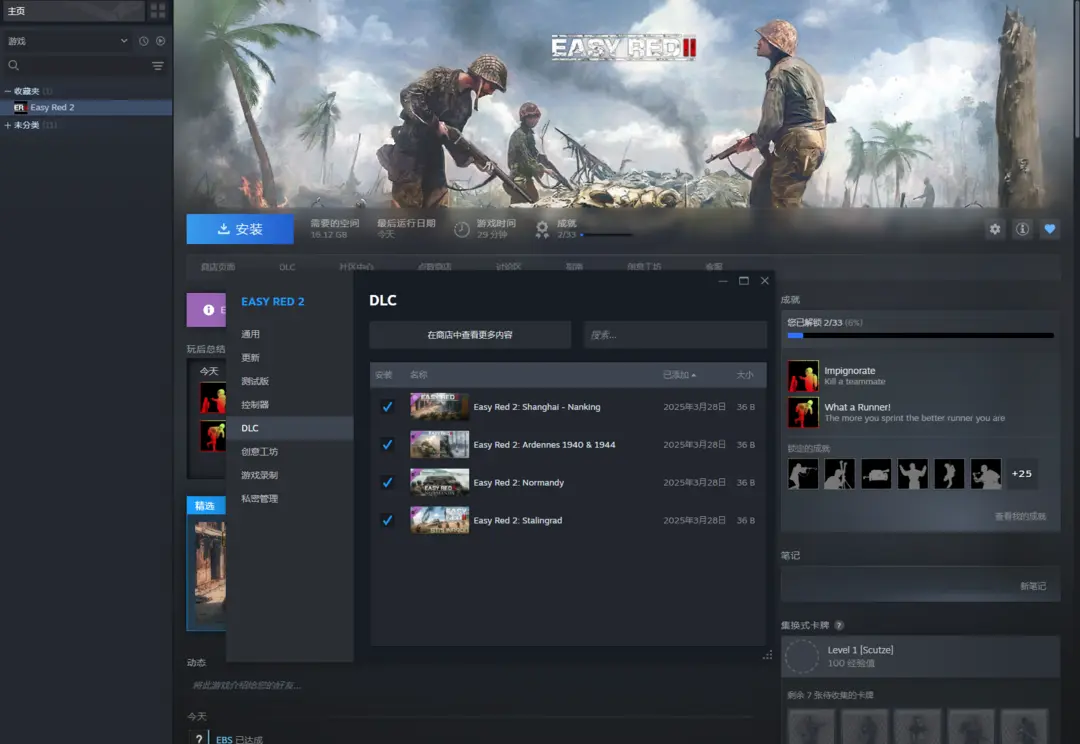This screenshot has height=744, width=1080.
Task: Select Easy Red 2 in the library list
Action: pyautogui.click(x=86, y=107)
